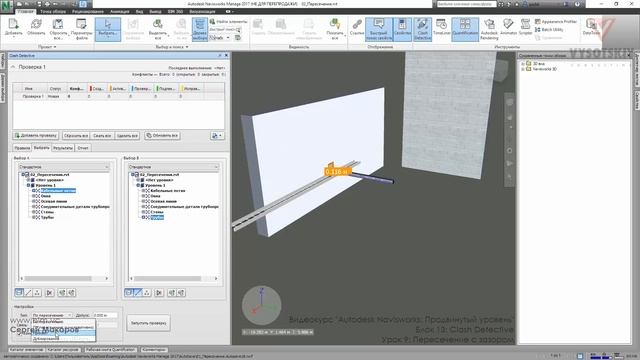This screenshot has width=640, height=360.
Task: Expand the Проект ribbon panel arrow
Action: (55, 47)
